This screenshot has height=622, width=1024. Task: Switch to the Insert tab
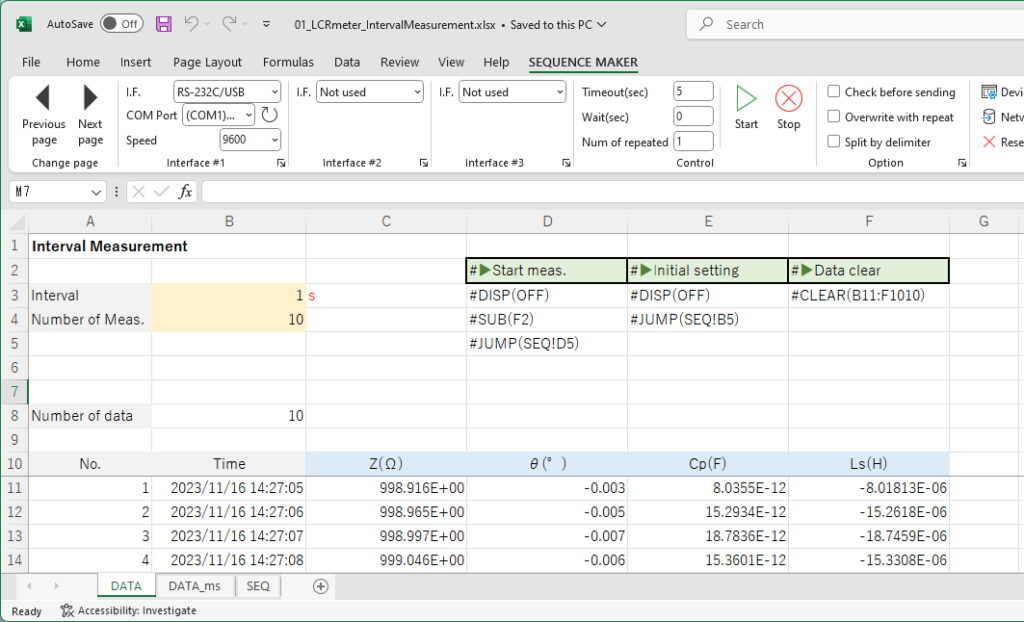[x=135, y=62]
